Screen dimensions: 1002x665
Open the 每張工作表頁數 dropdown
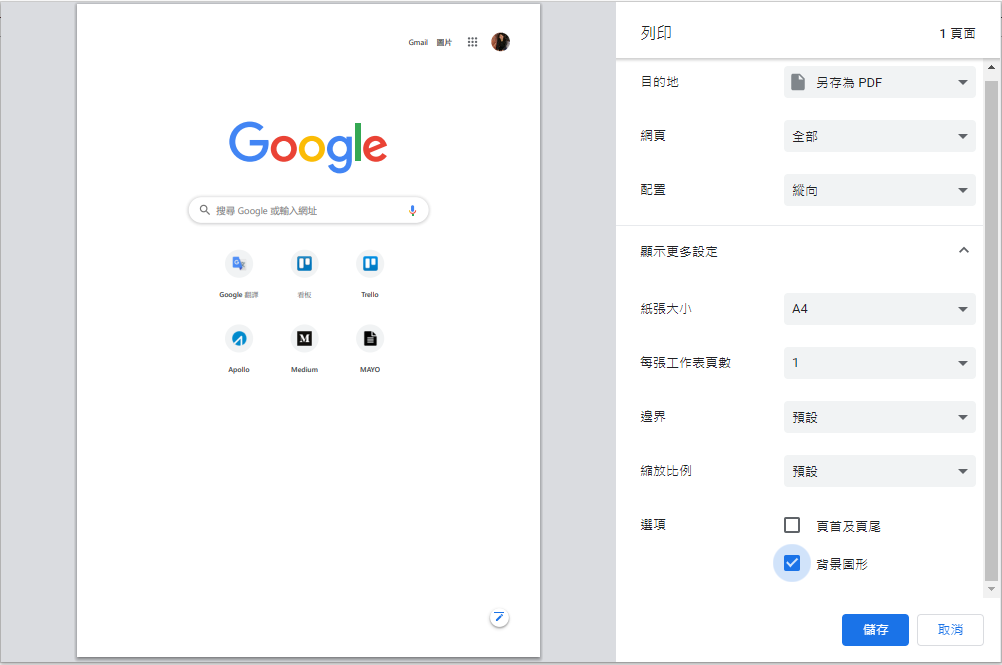(879, 363)
